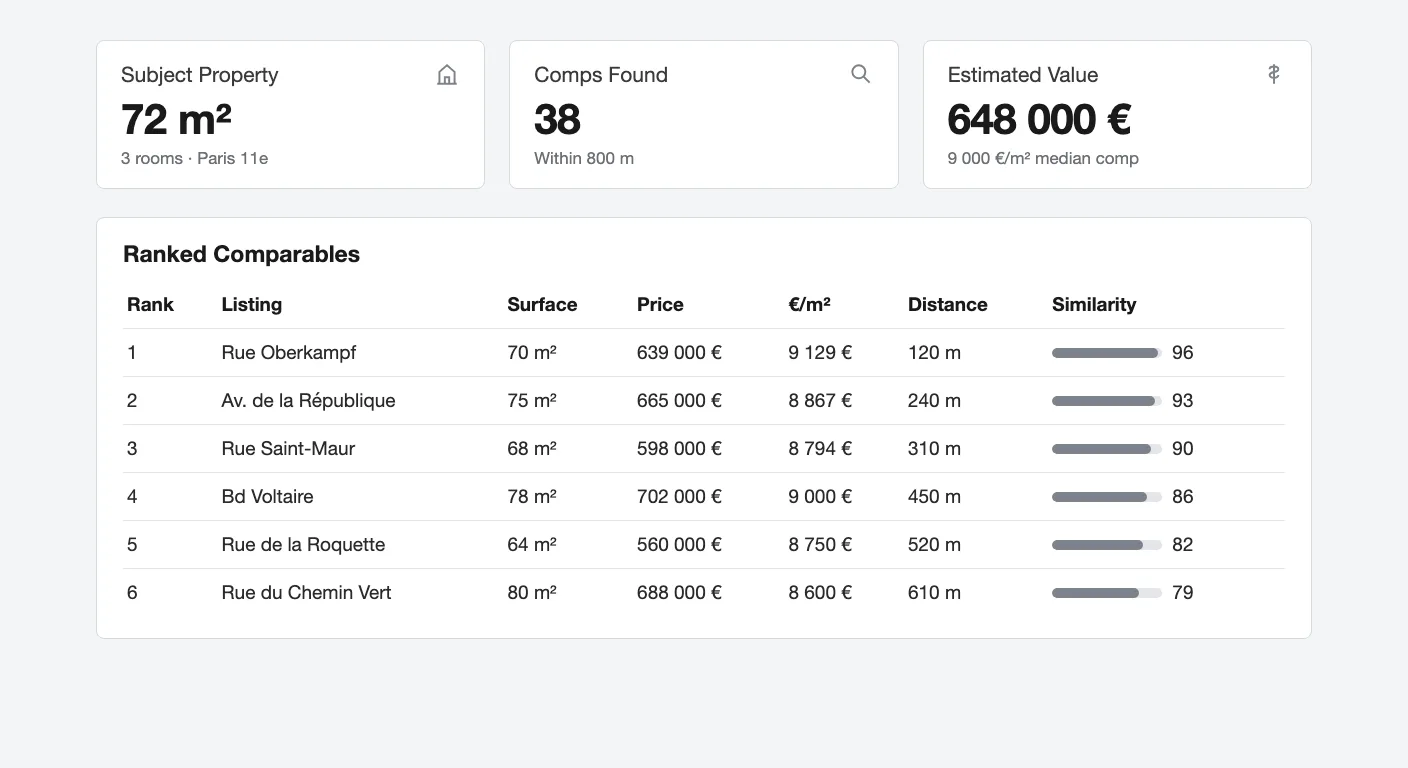1408x768 pixels.
Task: Click the Price column header
Action: 660,305
